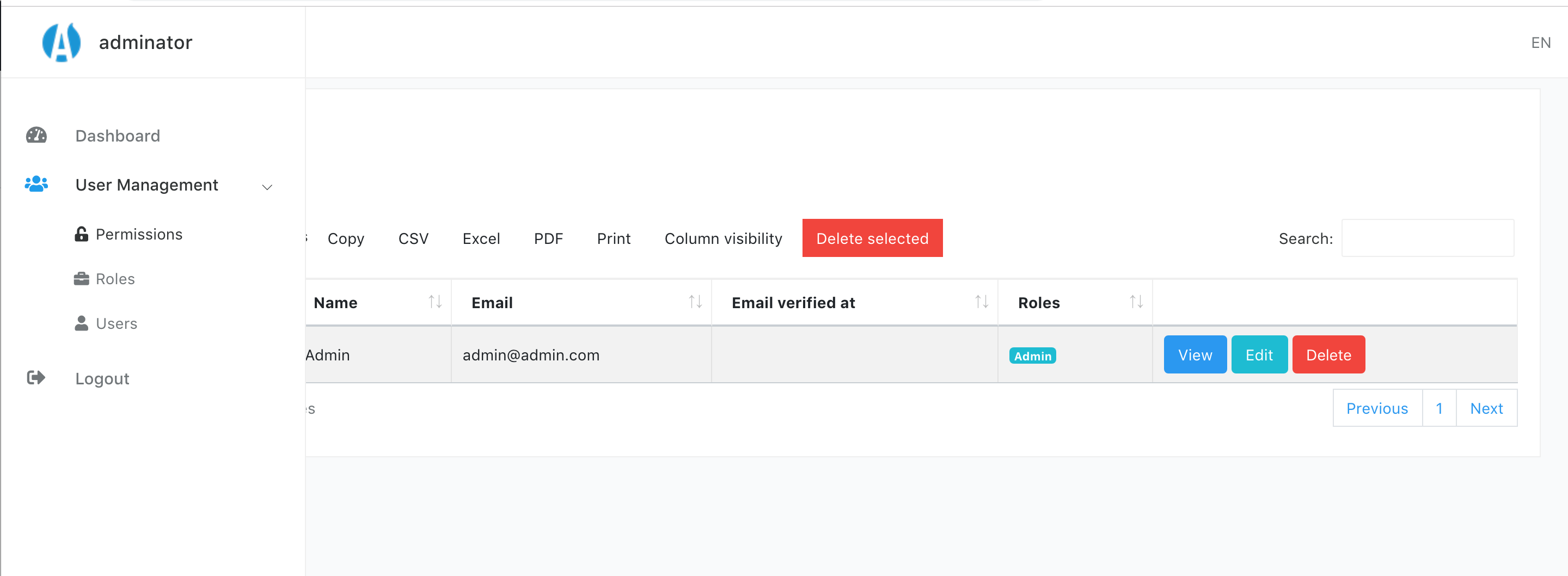The image size is (1568, 576).
Task: Sort table by Roles column arrows
Action: tap(1136, 302)
